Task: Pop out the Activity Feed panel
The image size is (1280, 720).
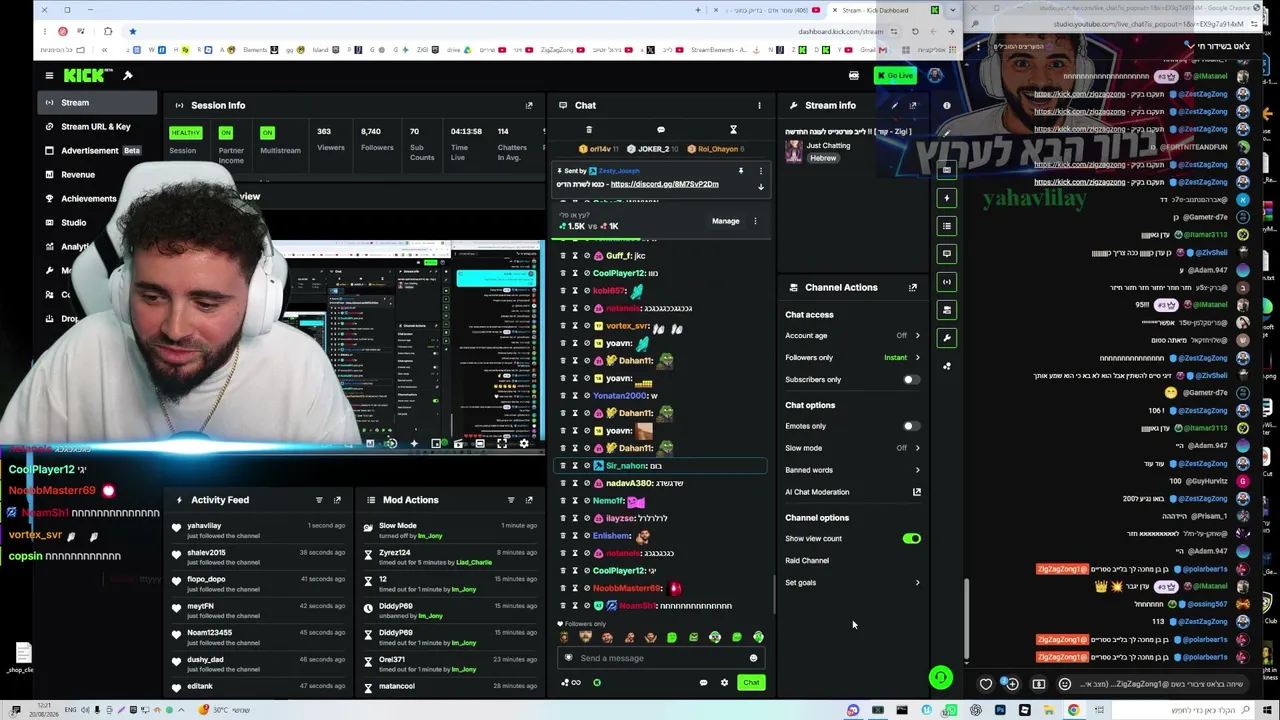Action: (337, 500)
